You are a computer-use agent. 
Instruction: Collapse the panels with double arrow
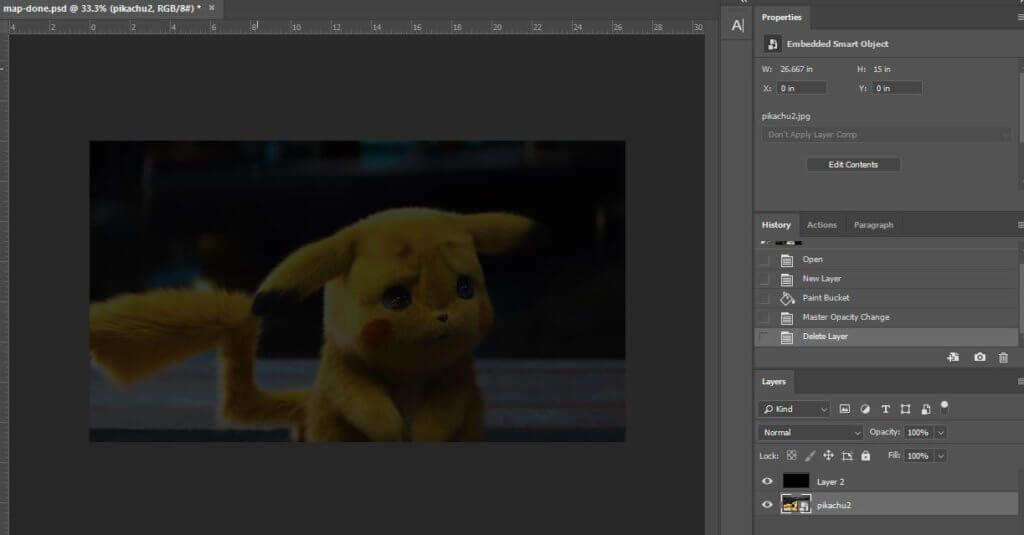click(x=743, y=2)
